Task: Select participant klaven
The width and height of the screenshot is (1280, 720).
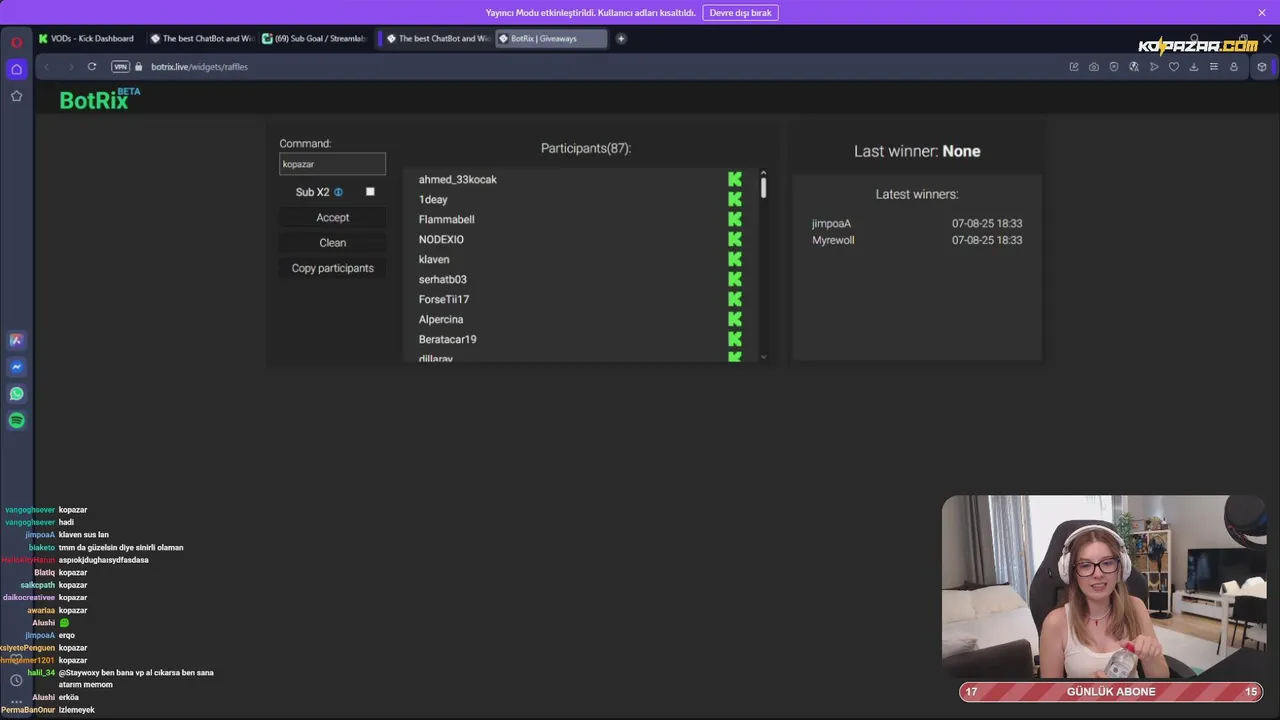Action: coord(434,260)
